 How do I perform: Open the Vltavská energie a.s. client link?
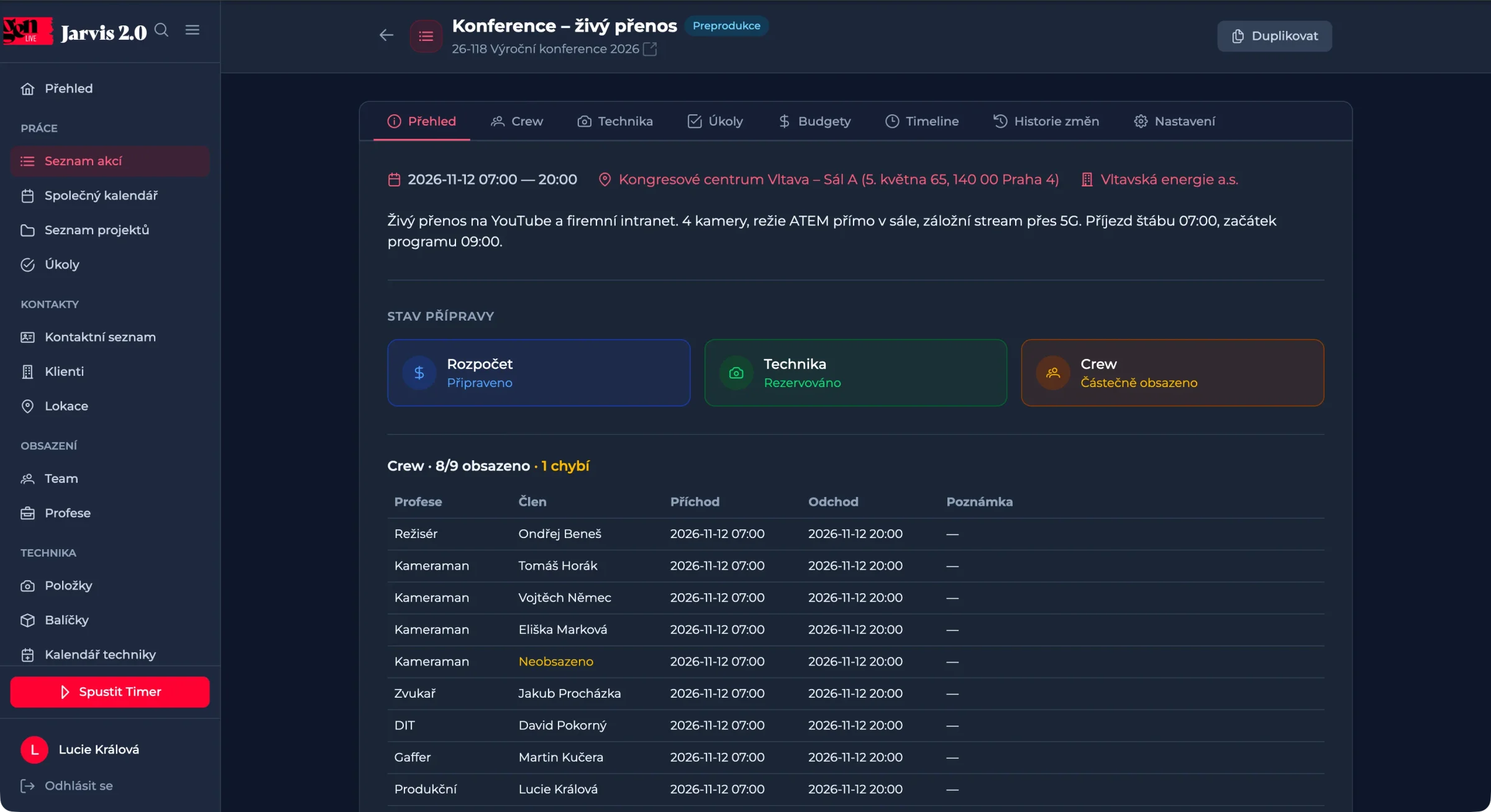click(1169, 180)
